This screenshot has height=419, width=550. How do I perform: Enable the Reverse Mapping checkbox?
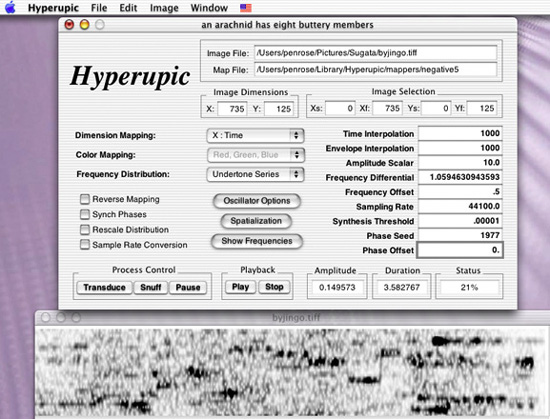coord(85,199)
